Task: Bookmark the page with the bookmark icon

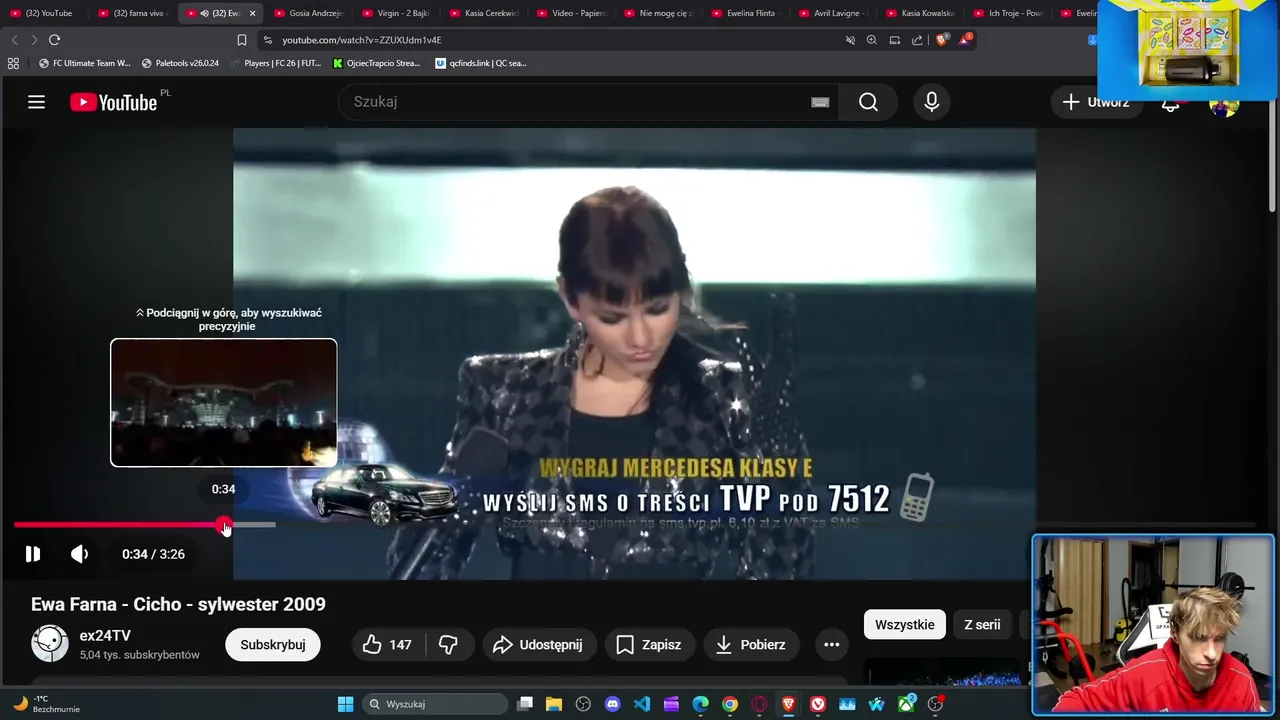Action: pyautogui.click(x=241, y=40)
